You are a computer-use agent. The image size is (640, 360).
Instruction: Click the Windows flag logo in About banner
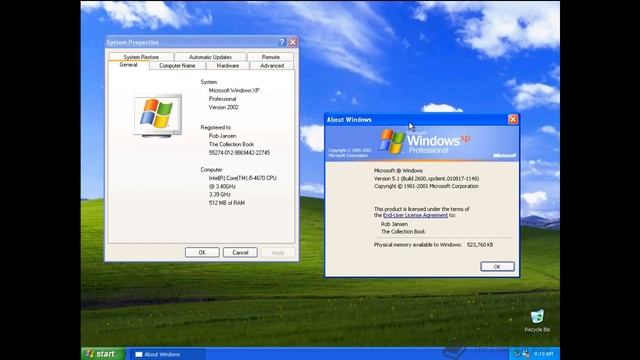(x=392, y=142)
